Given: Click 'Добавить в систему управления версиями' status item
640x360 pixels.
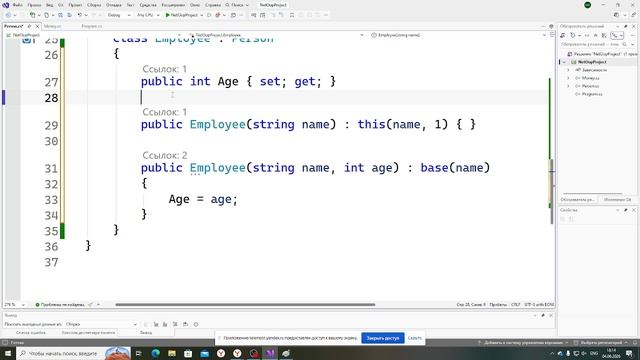Looking at the screenshot, I should [x=523, y=342].
